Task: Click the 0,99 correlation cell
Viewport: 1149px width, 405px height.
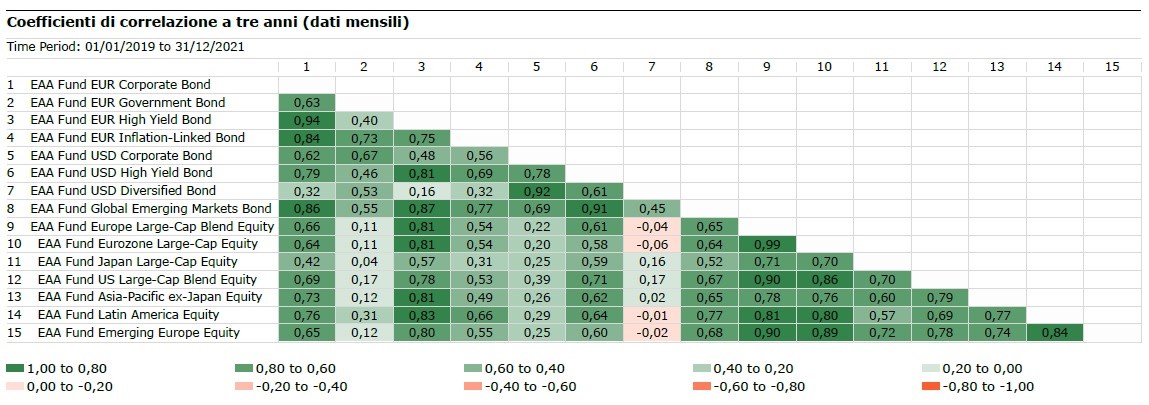Action: (766, 243)
